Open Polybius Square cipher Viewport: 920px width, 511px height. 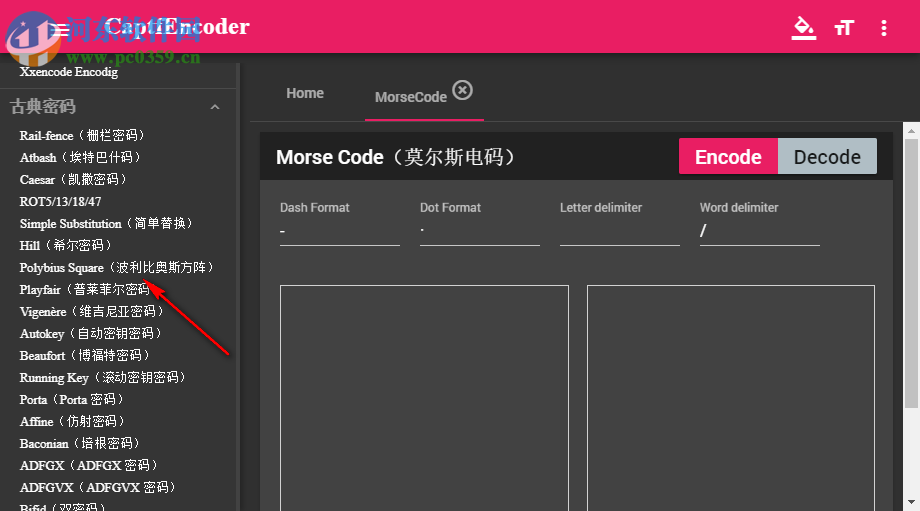pyautogui.click(x=116, y=268)
